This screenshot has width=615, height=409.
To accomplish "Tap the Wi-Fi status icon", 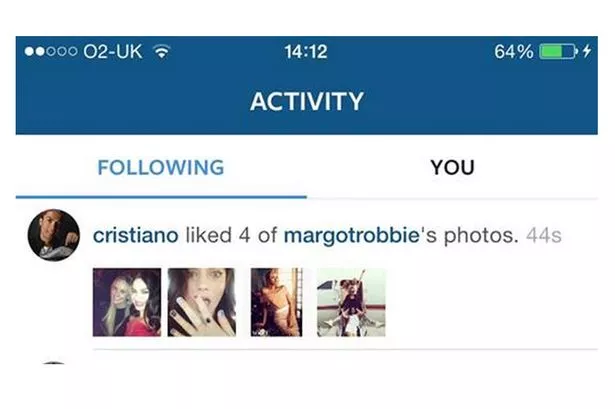I will (162, 51).
